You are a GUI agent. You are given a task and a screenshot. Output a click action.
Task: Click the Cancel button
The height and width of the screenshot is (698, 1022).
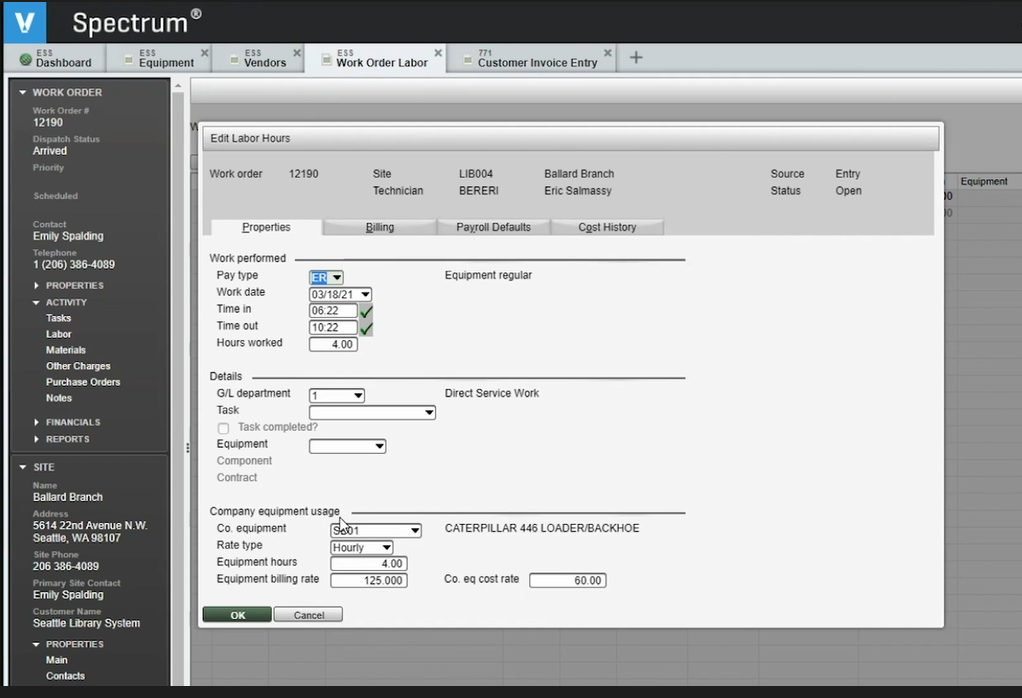point(309,615)
